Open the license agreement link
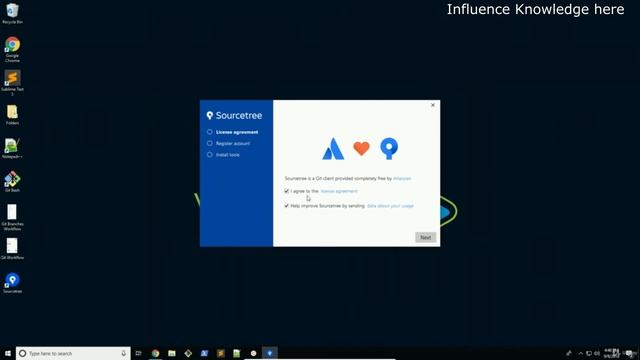The height and width of the screenshot is (360, 640). point(339,191)
